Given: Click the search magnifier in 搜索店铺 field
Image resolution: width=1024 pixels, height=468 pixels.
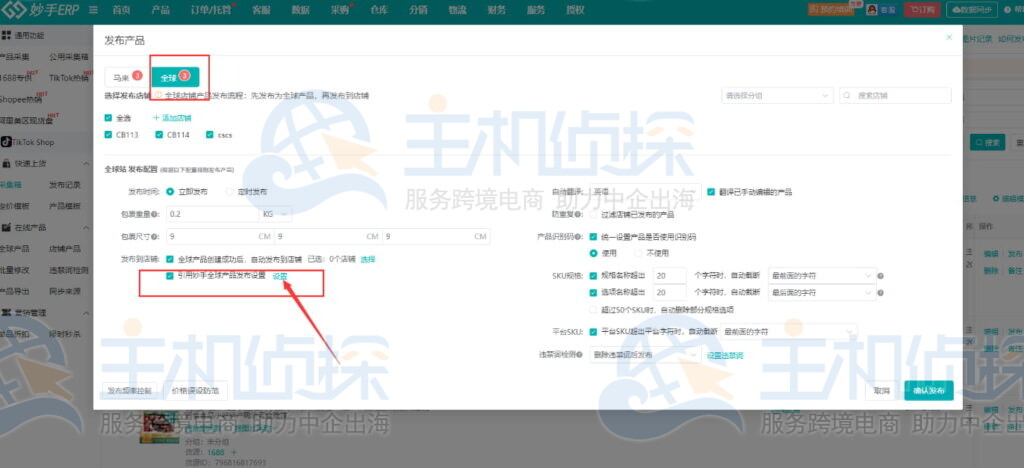Looking at the screenshot, I should [x=848, y=95].
